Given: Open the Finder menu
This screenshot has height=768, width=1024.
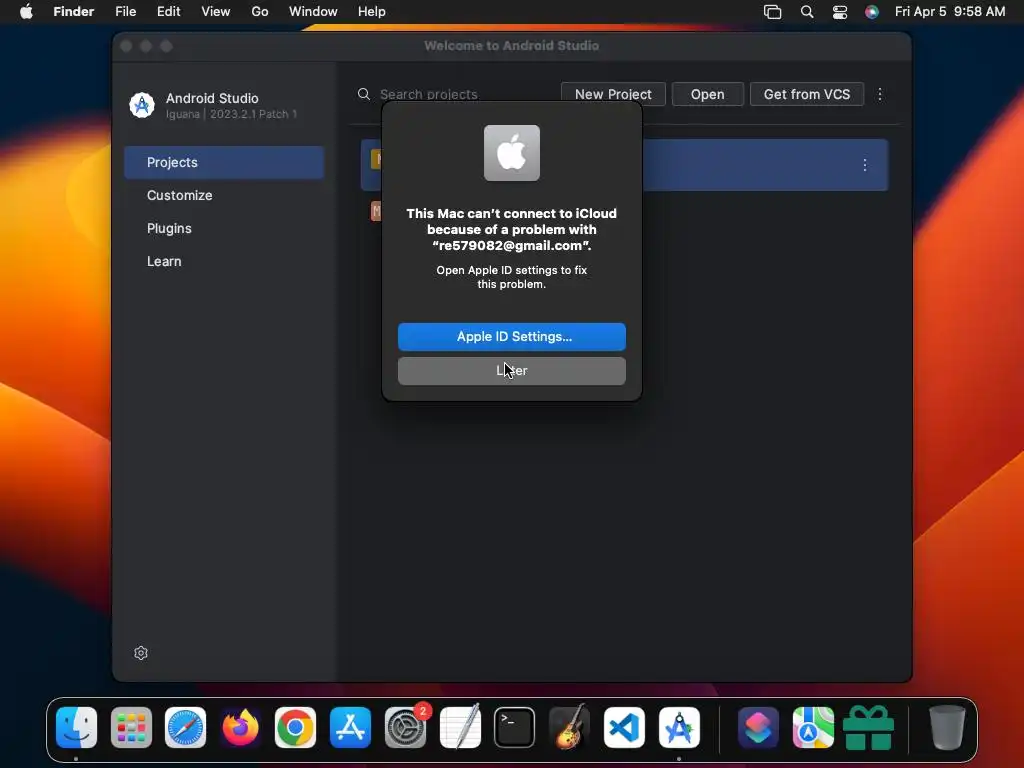Looking at the screenshot, I should [x=74, y=12].
